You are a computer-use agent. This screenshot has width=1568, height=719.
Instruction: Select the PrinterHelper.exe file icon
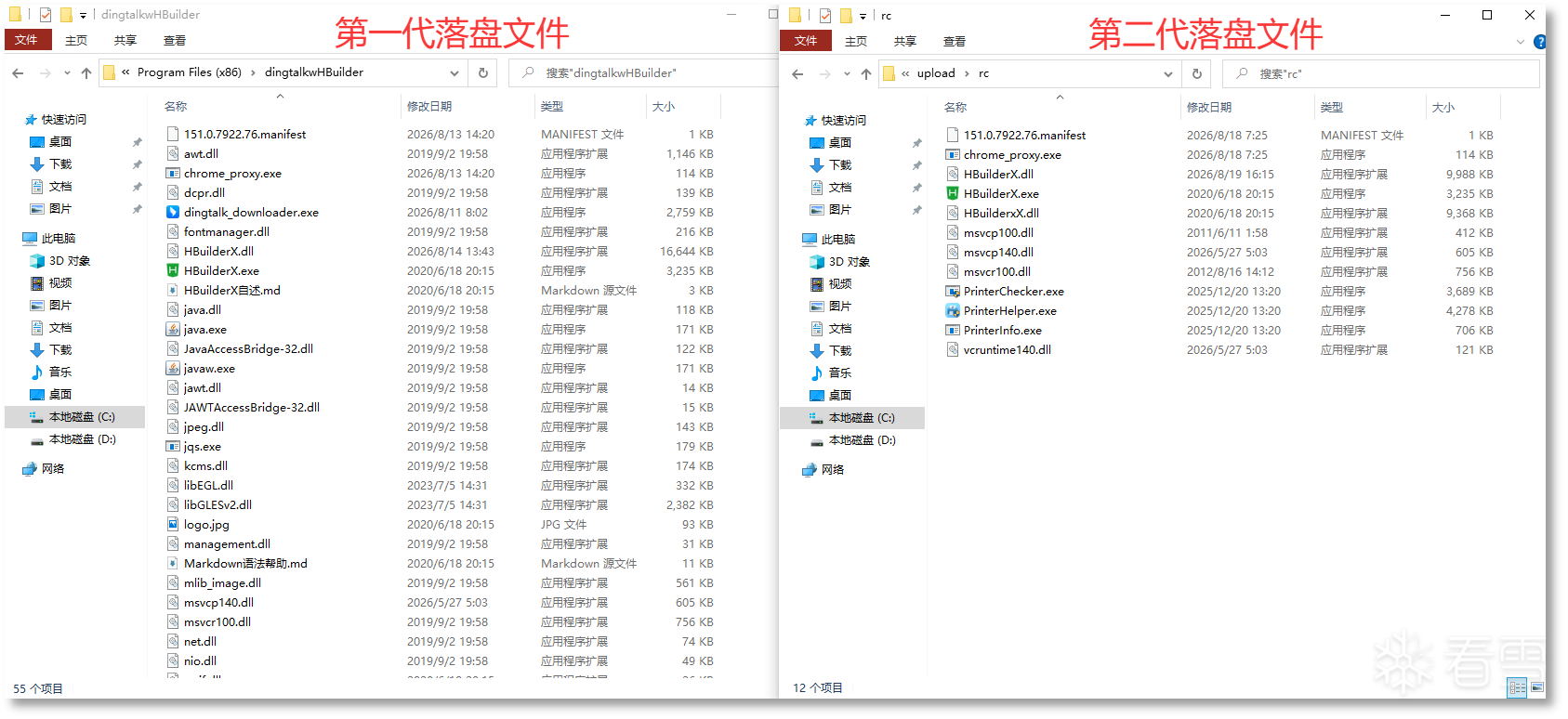click(952, 310)
